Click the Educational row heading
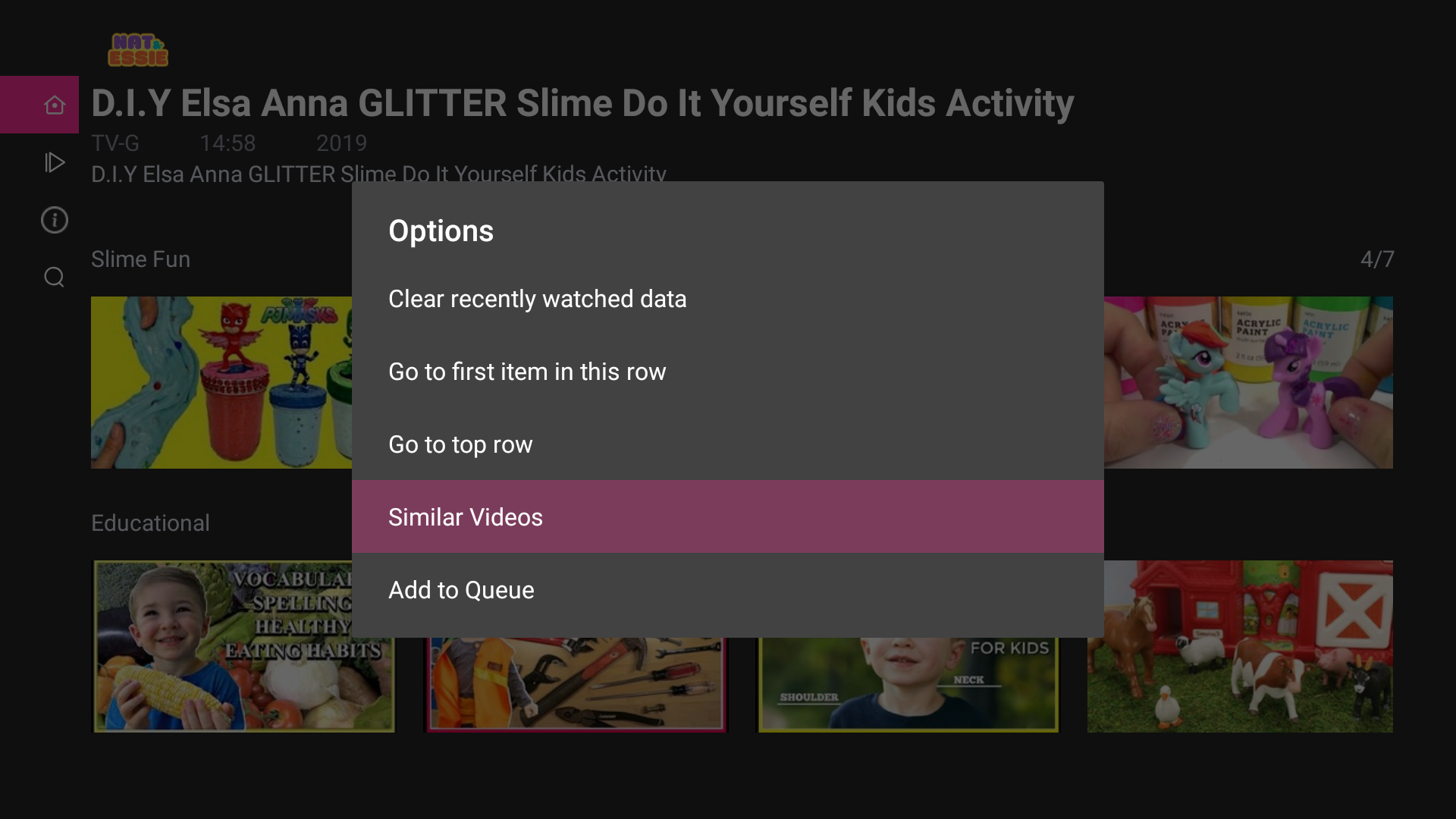 pos(150,523)
